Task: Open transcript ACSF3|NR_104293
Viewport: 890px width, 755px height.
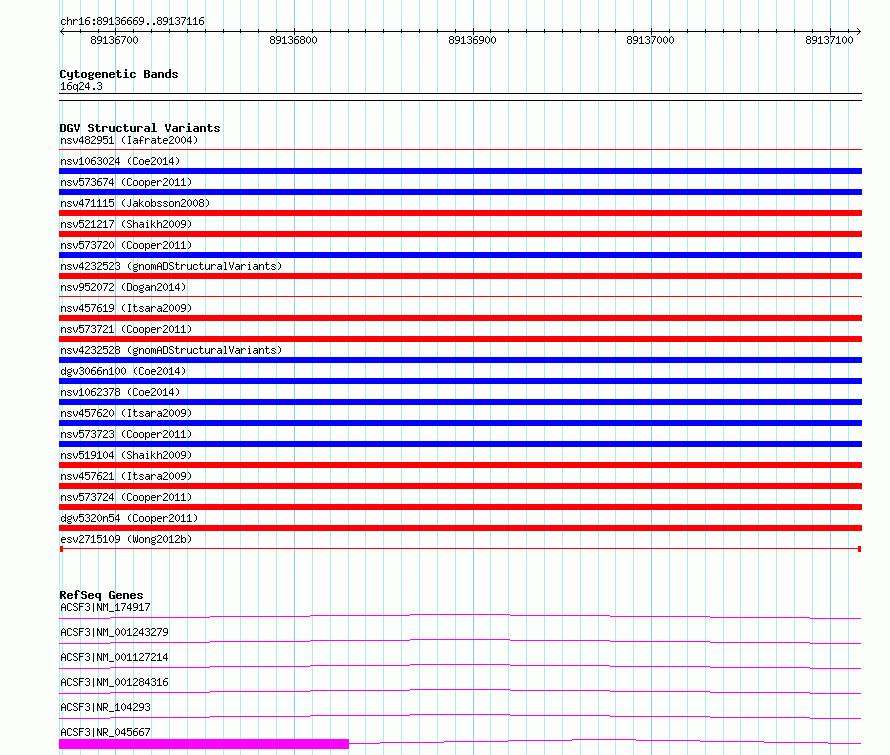Action: tap(105, 707)
